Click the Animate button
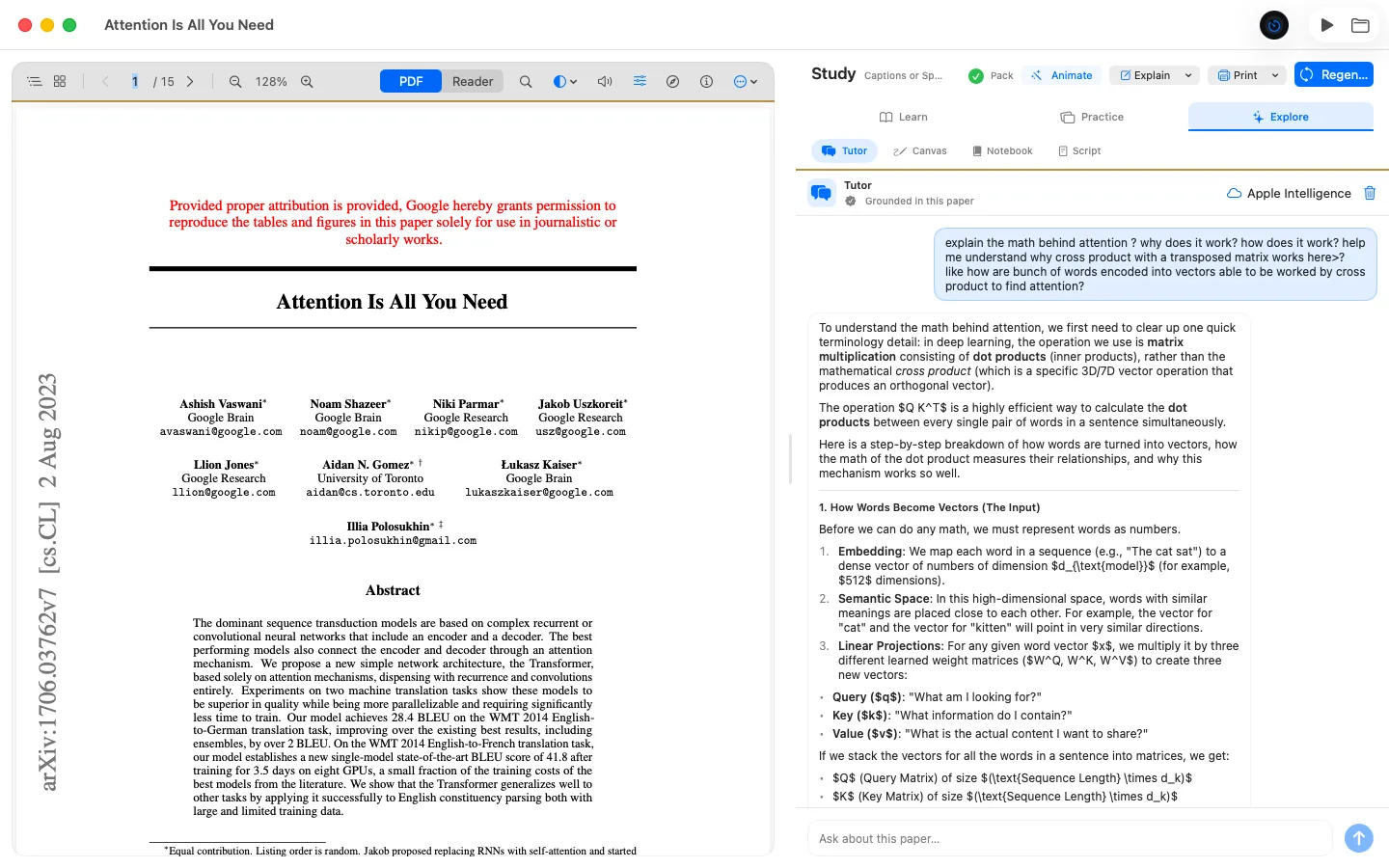Screen dimensions: 1389x868 [x=1061, y=75]
